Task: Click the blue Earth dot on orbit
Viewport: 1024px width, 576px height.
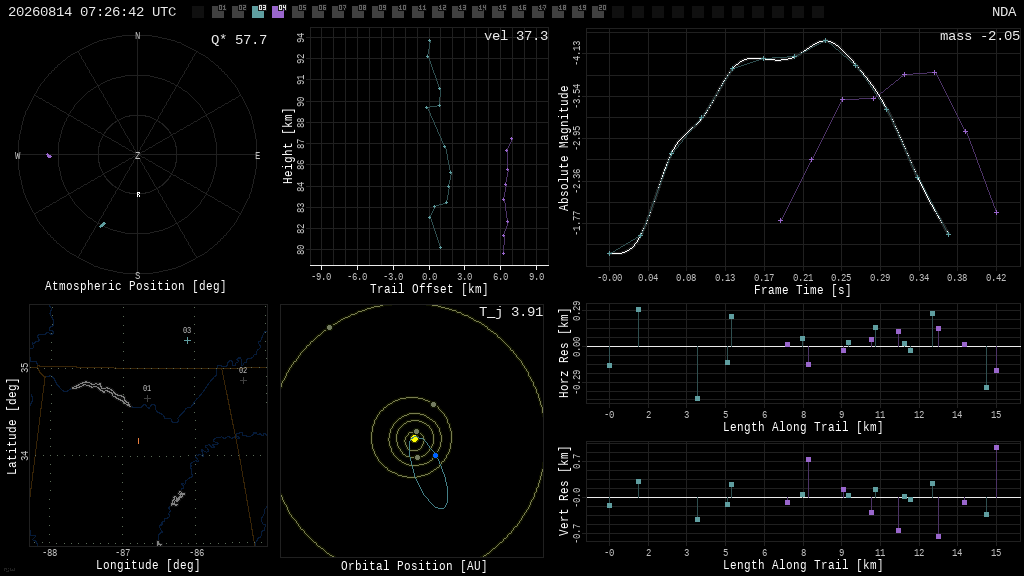Action: coord(436,455)
